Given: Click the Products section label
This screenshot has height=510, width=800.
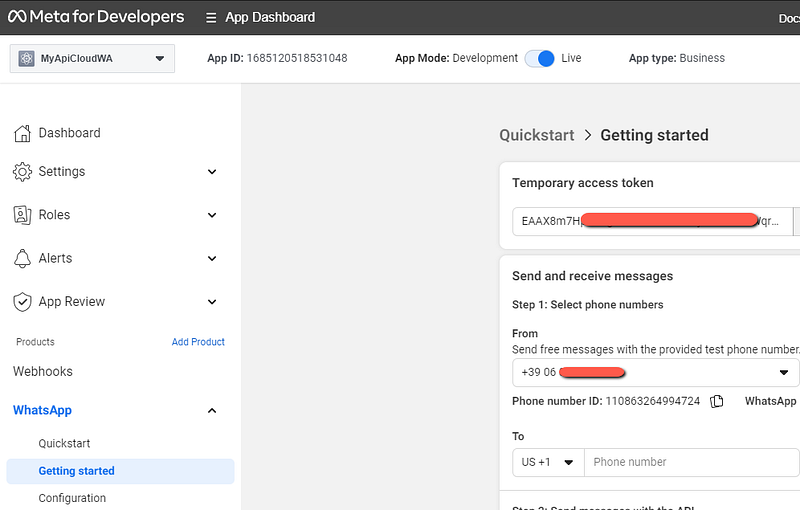Looking at the screenshot, I should tap(35, 342).
